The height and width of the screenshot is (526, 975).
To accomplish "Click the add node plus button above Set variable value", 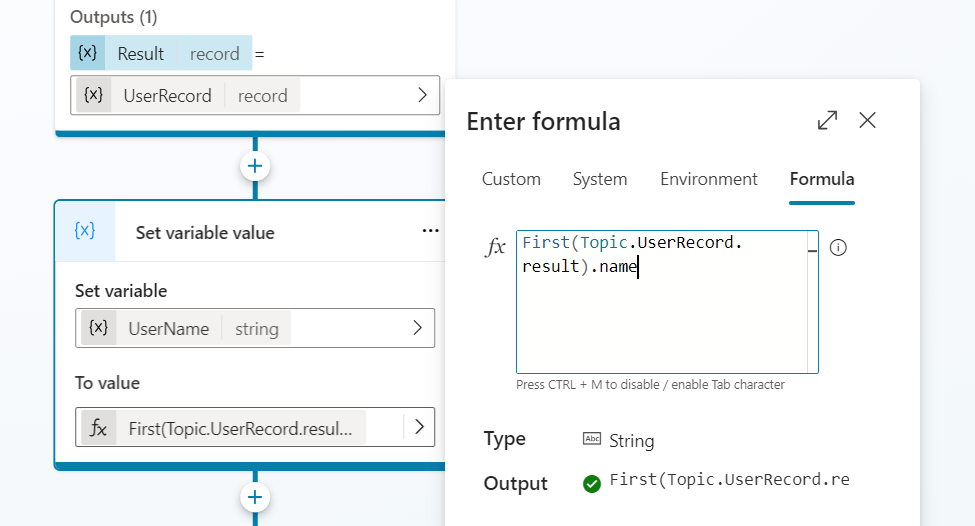I will pyautogui.click(x=255, y=166).
